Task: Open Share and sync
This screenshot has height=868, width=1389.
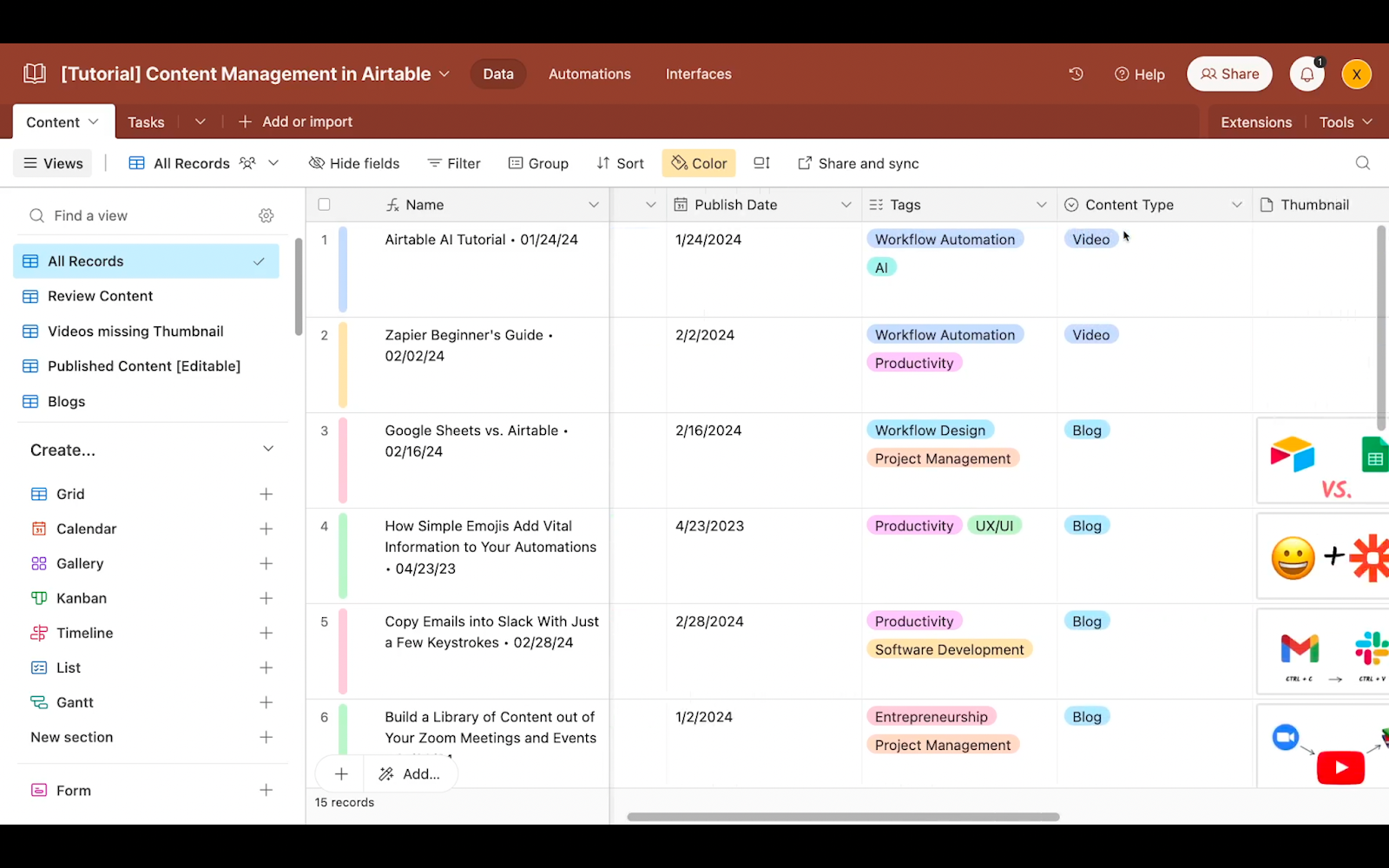Action: [x=858, y=163]
